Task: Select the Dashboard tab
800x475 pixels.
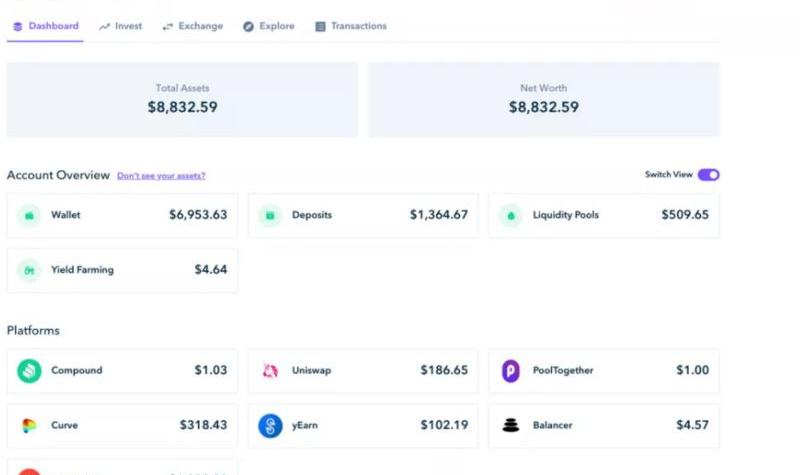Action: pyautogui.click(x=46, y=26)
